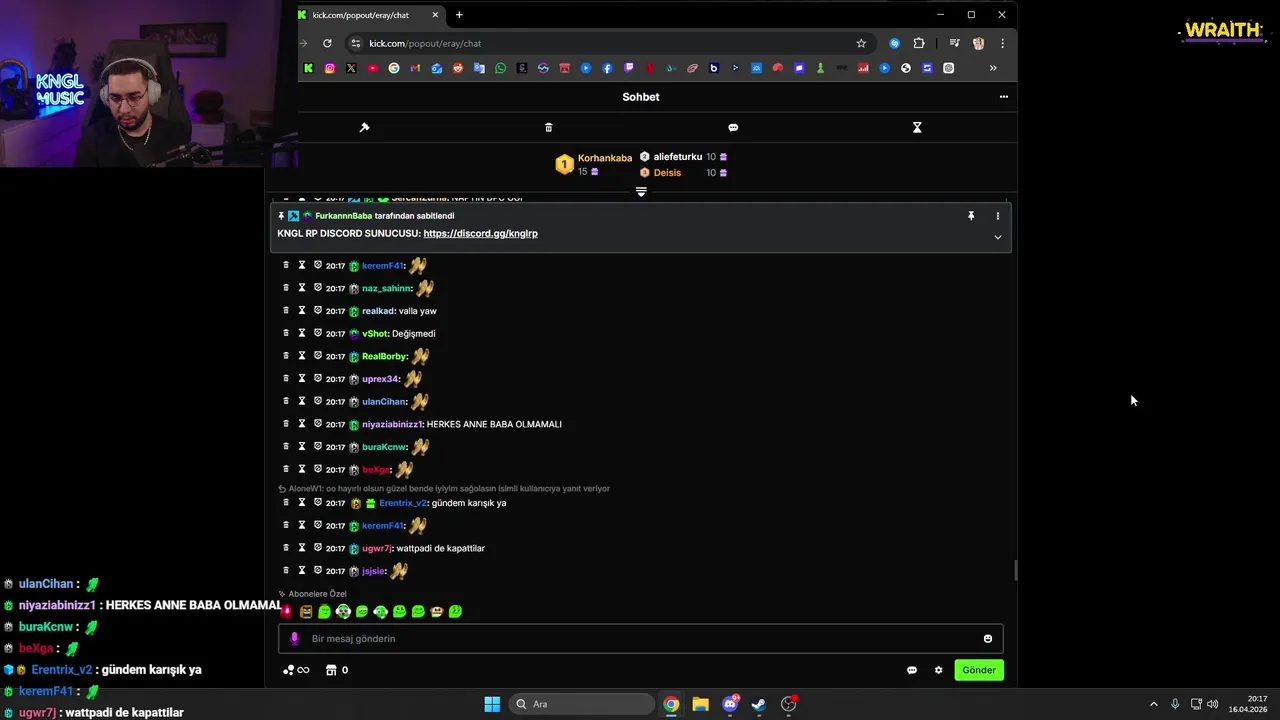Open the Sohbet three-dot options menu
The width and height of the screenshot is (1280, 720).
coord(1003,97)
